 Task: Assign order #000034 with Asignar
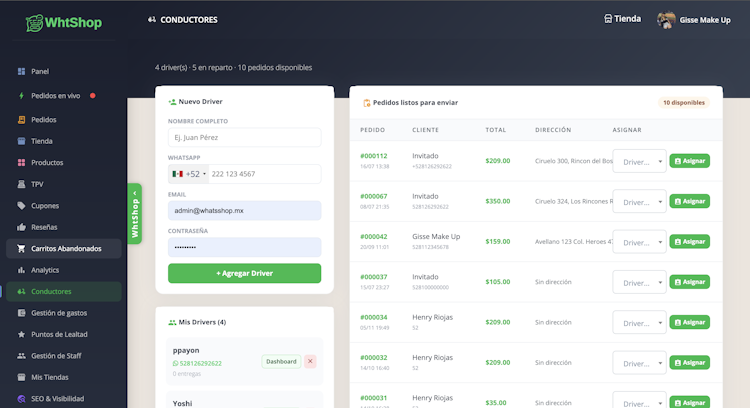(x=689, y=322)
